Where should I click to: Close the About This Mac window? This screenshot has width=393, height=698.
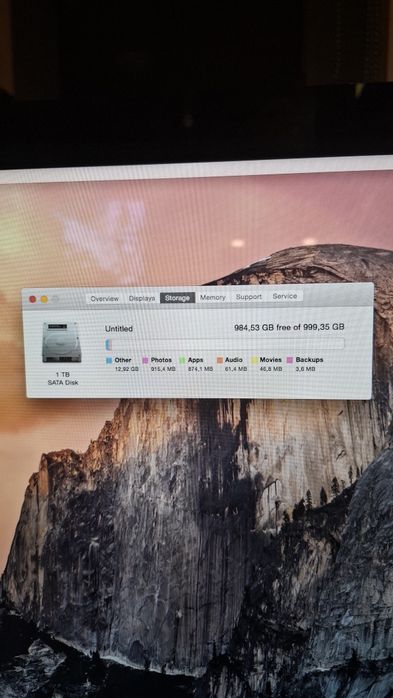point(32,300)
